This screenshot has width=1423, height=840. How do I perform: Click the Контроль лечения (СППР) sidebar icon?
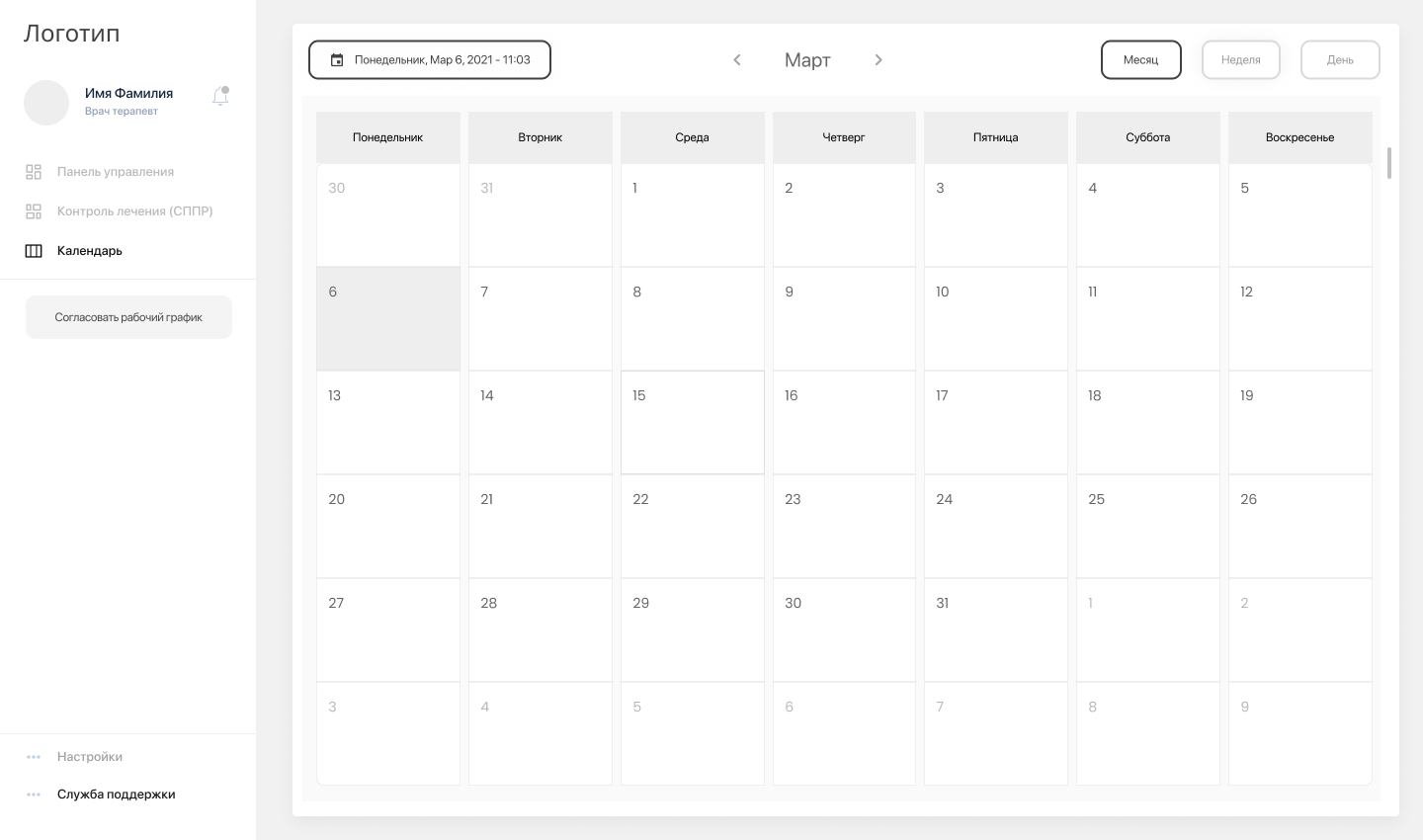click(x=34, y=211)
